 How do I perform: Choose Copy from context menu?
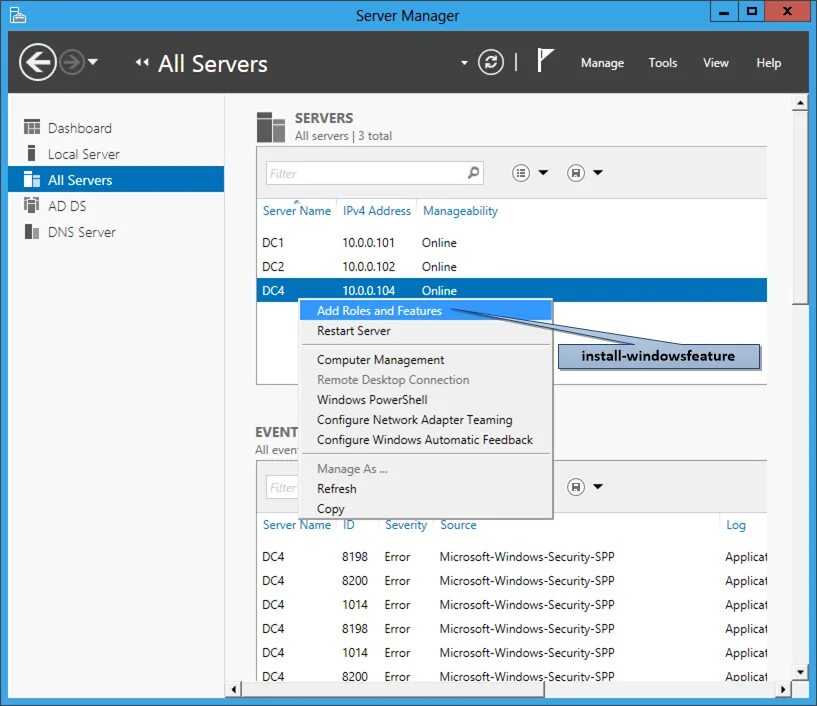(x=425, y=509)
